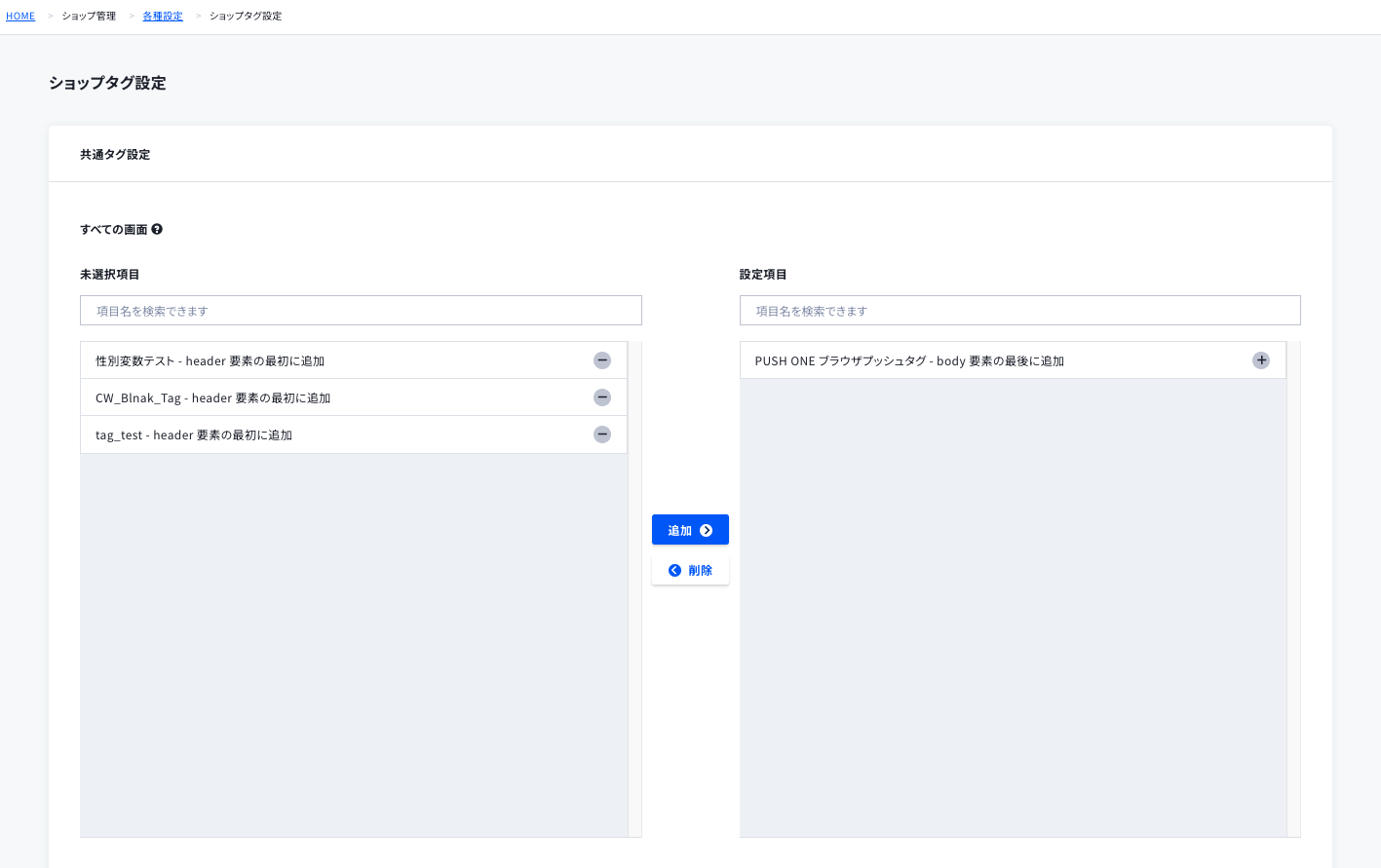Click the ショップ管理 breadcrumb entry

point(88,16)
